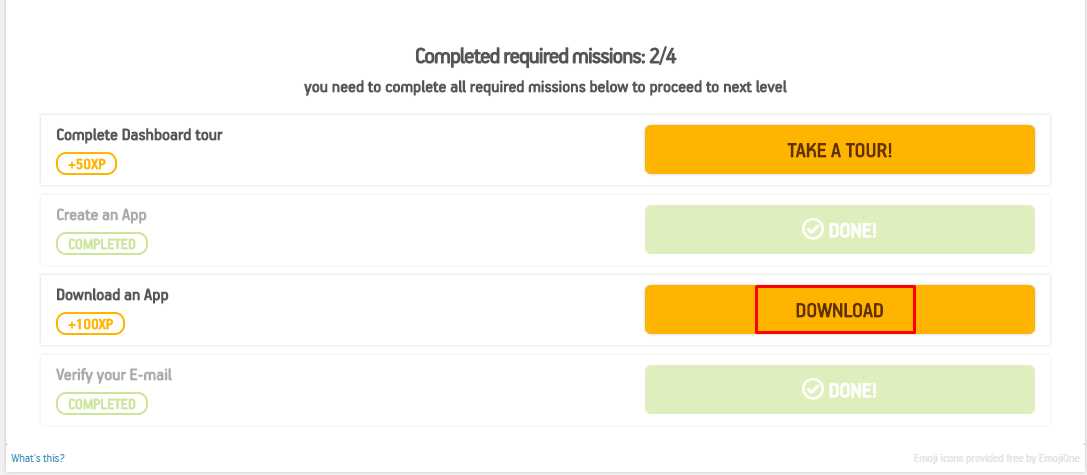The width and height of the screenshot is (1087, 475).
Task: Select the +100XP reward badge
Action: pyautogui.click(x=90, y=324)
